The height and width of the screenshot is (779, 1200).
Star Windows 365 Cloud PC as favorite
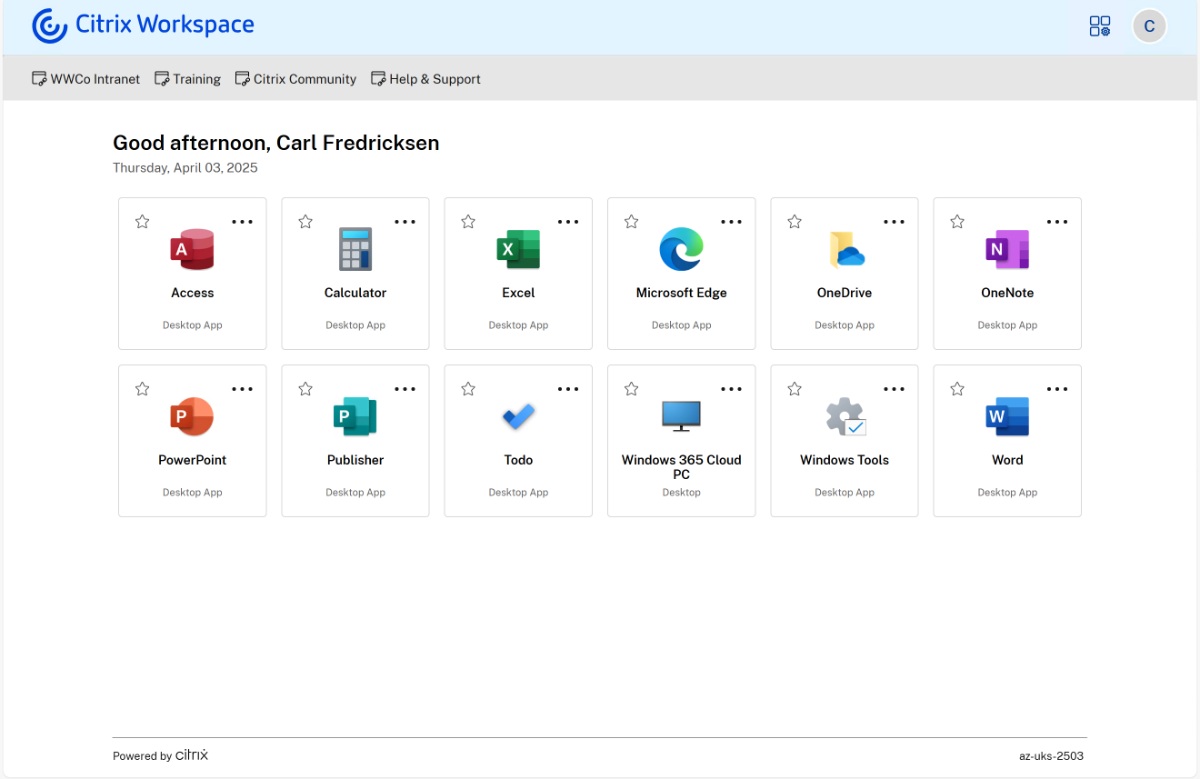coord(631,388)
